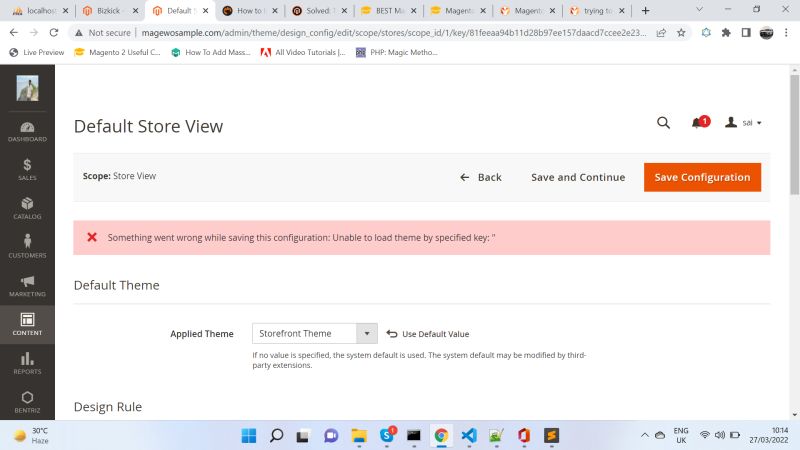Click Use Default Value link
800x450 pixels.
click(428, 334)
